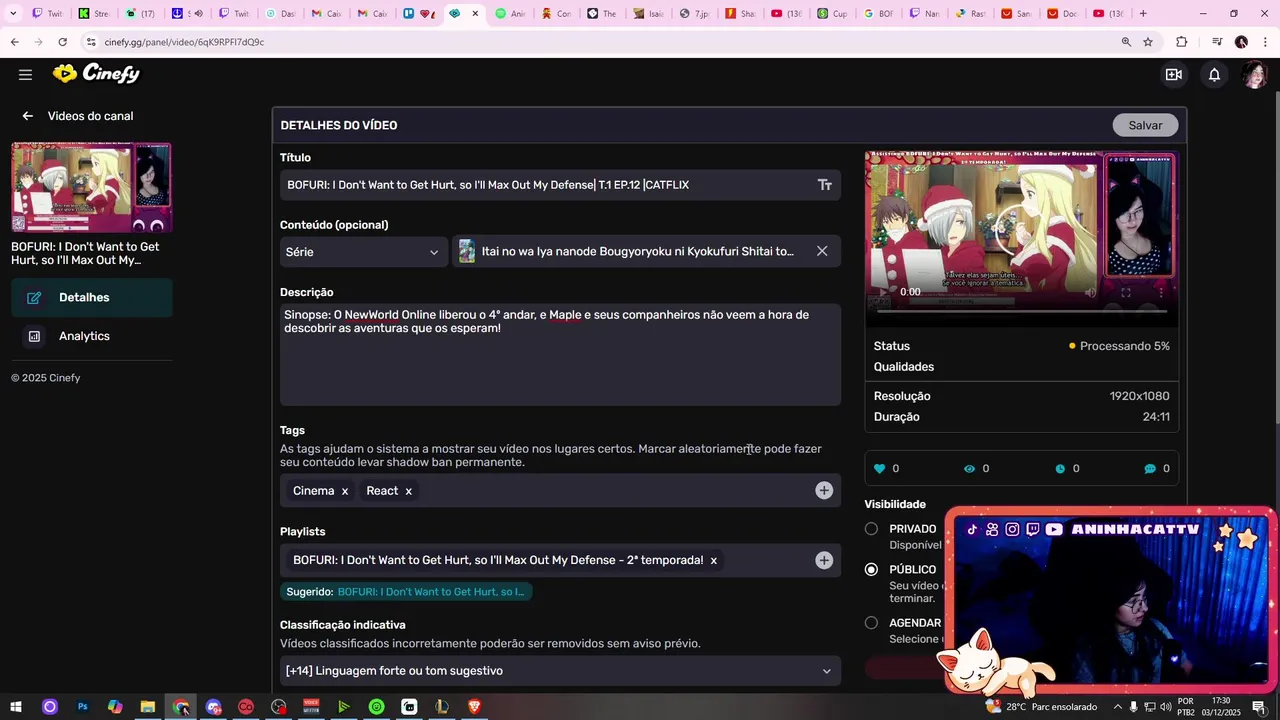The image size is (1280, 720).
Task: Click the 24:11 duration value
Action: tap(1156, 417)
